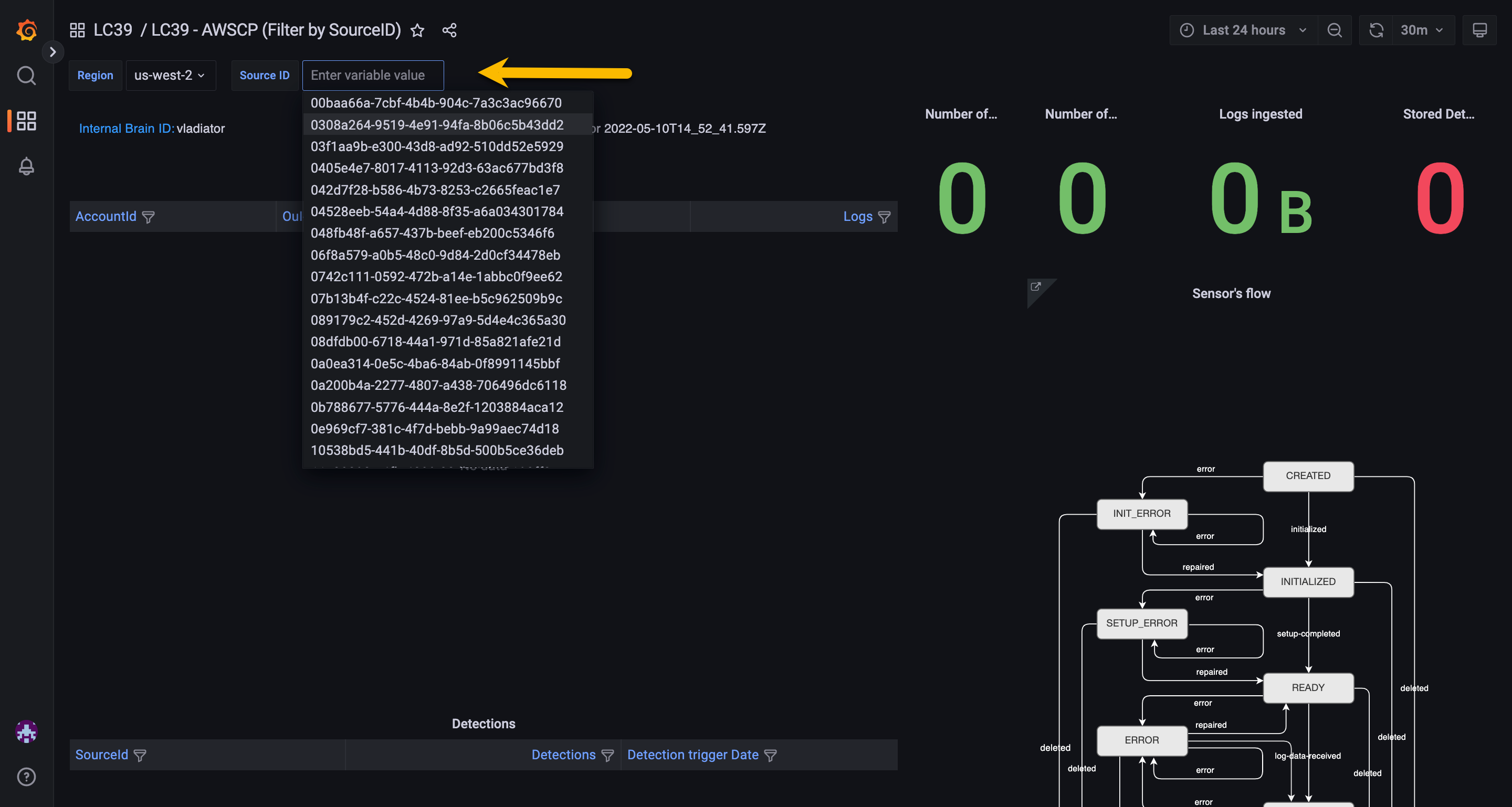Open the Alerting bell icon
The width and height of the screenshot is (1512, 807).
coord(26,166)
